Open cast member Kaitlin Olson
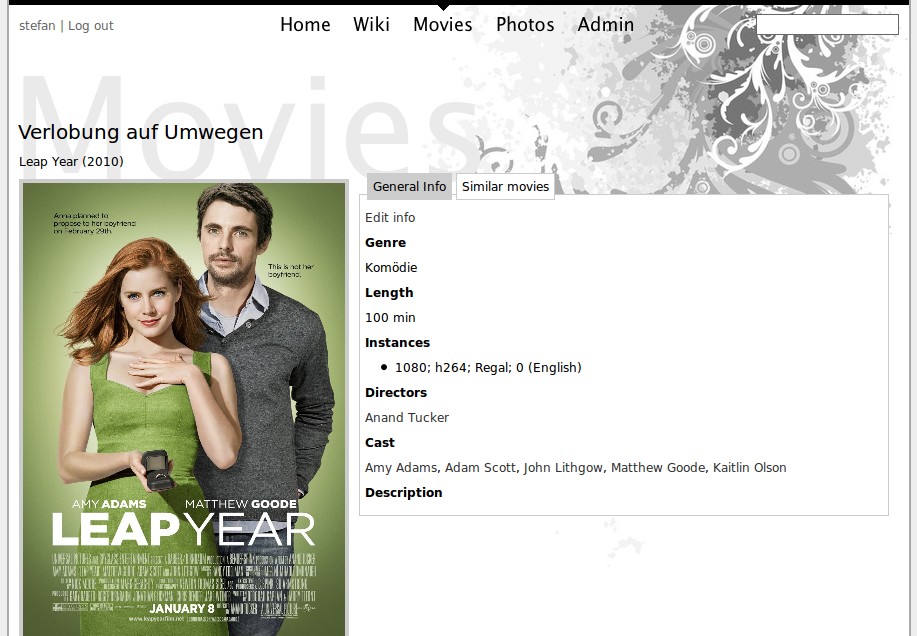The image size is (917, 636). [750, 468]
